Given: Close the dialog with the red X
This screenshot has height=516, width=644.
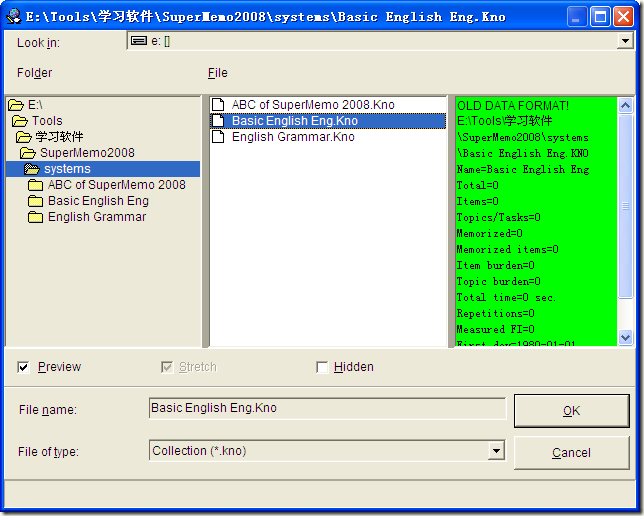Looking at the screenshot, I should [623, 17].
